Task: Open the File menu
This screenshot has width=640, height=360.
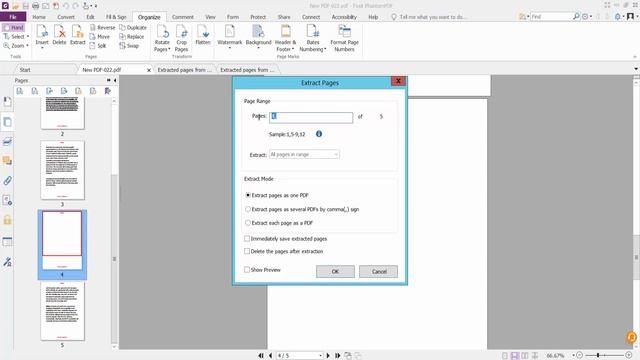Action: click(x=13, y=17)
